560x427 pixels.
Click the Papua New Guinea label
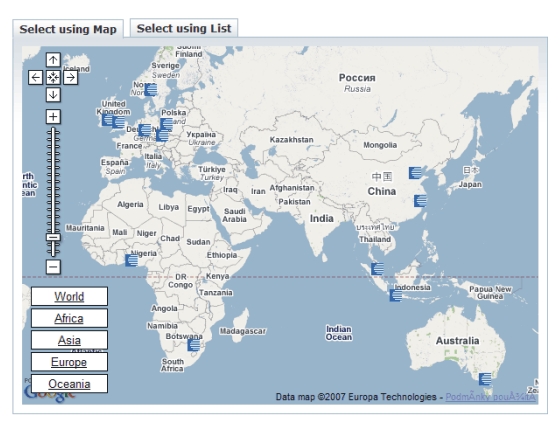click(x=490, y=292)
